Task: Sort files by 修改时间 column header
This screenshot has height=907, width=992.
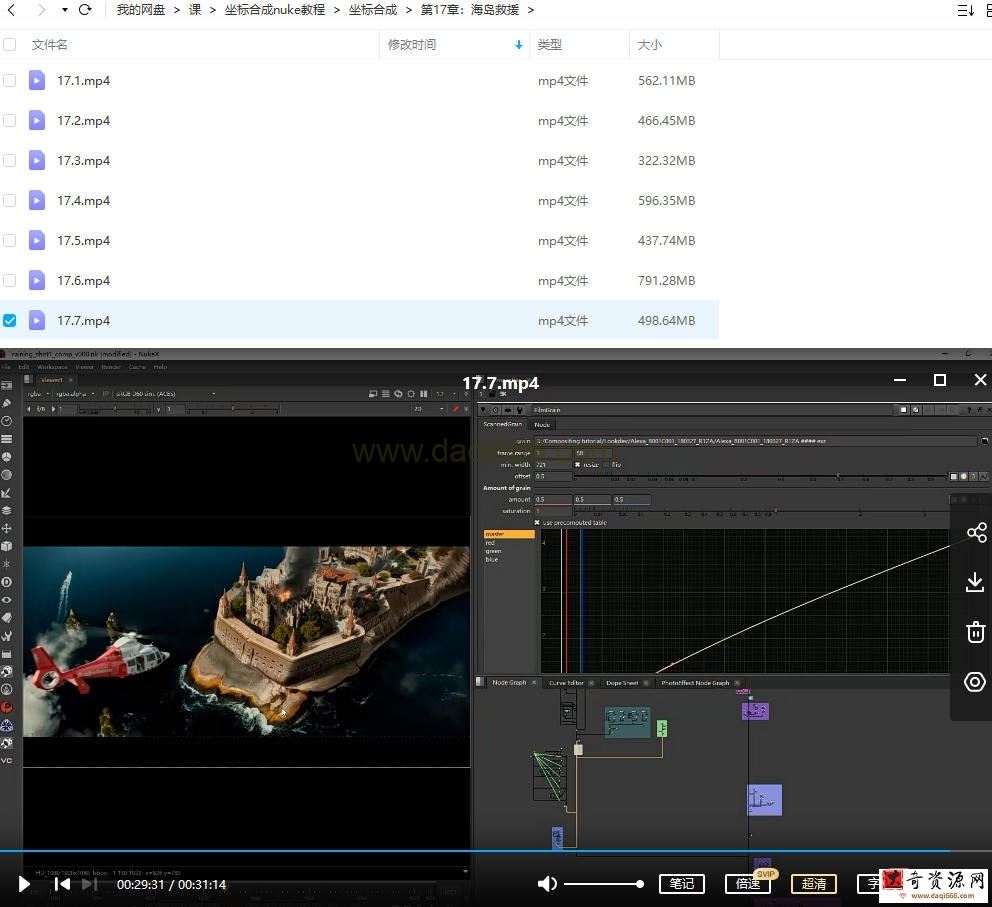Action: [x=412, y=45]
